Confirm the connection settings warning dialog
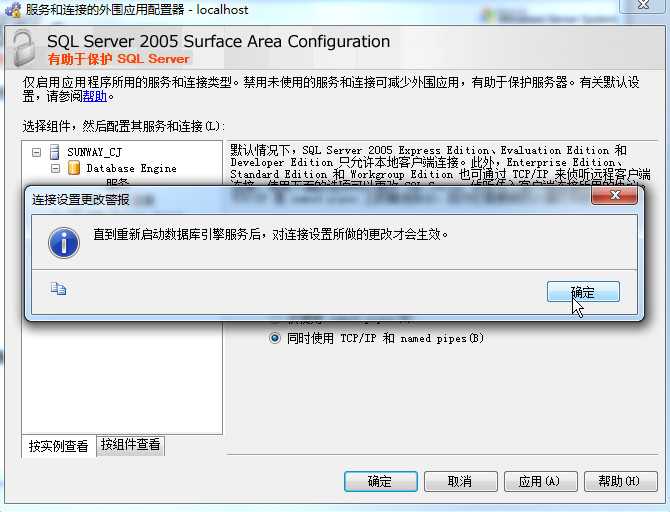This screenshot has width=670, height=512. [583, 292]
